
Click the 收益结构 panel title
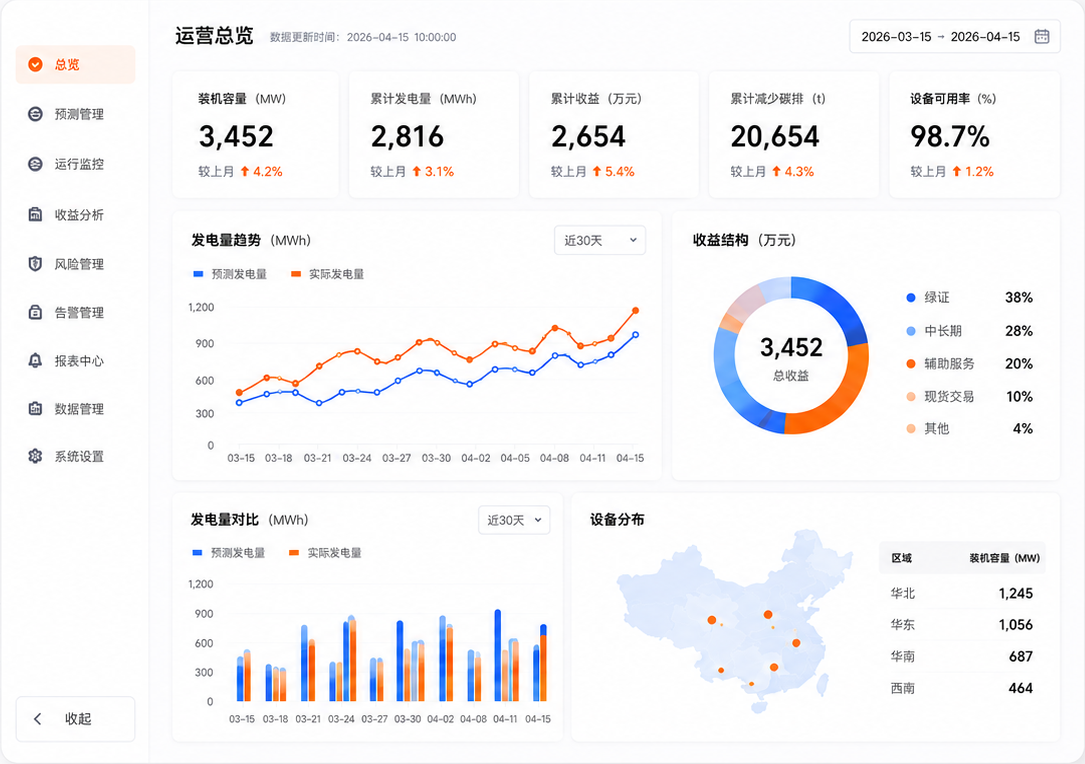point(745,240)
